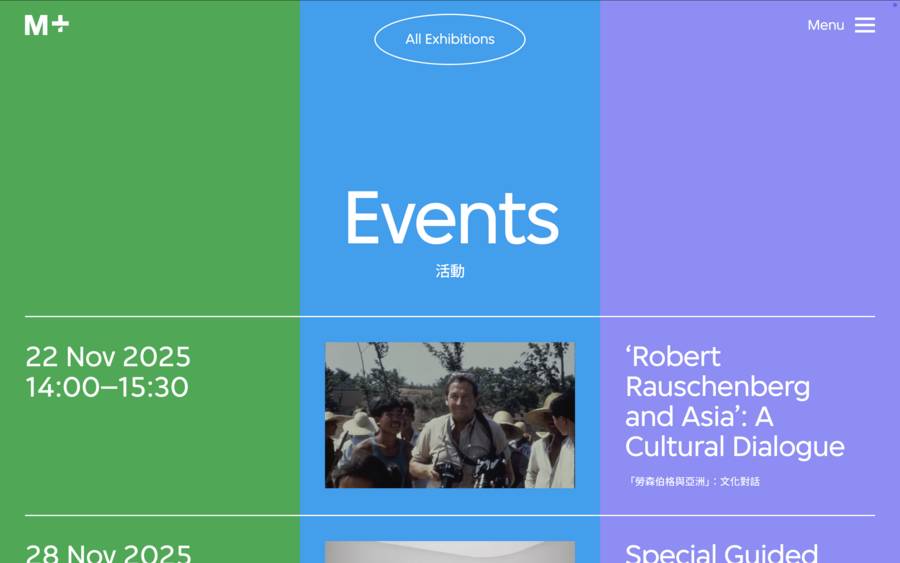Viewport: 900px width, 563px height.
Task: Click the white divider line above first event
Action: coord(450,317)
